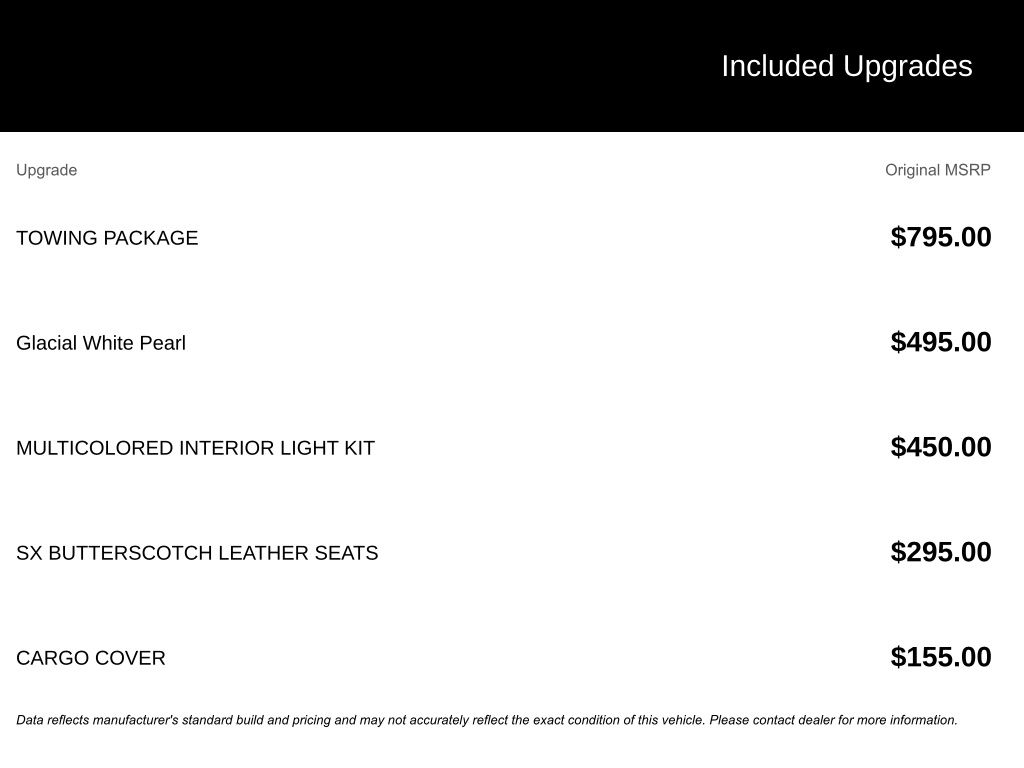The image size is (1024, 768).
Task: Click the $450.00 light kit price
Action: tap(941, 447)
